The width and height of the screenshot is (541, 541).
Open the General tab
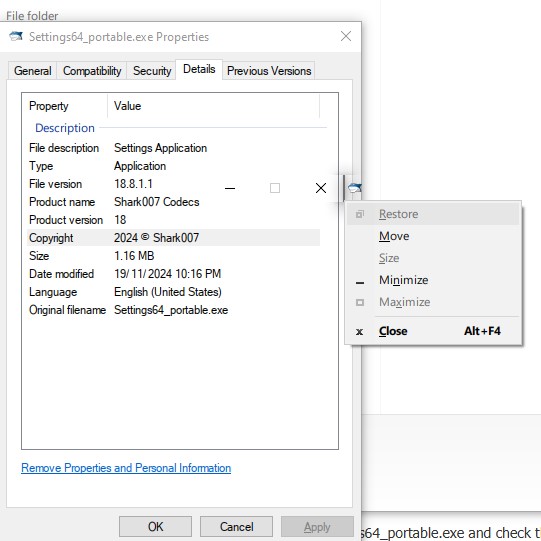click(x=32, y=71)
